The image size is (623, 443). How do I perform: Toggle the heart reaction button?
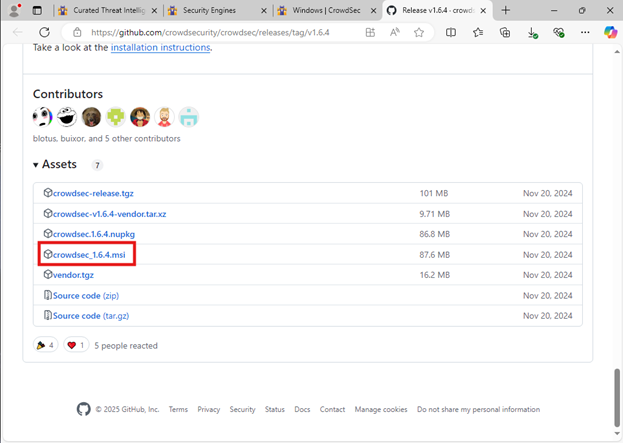point(76,345)
